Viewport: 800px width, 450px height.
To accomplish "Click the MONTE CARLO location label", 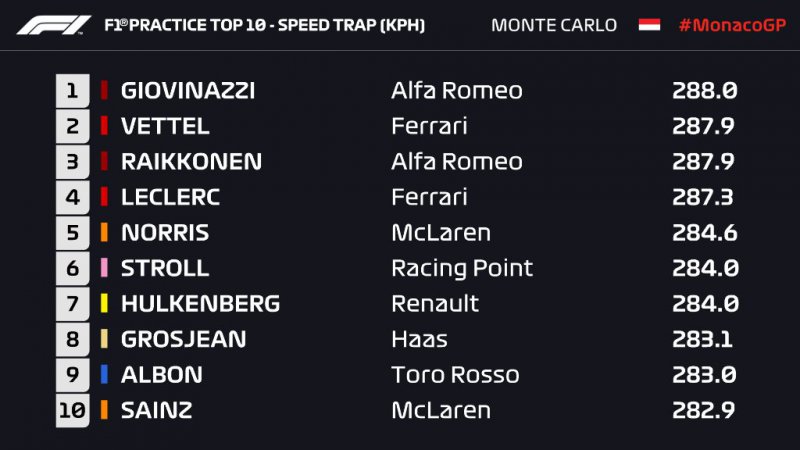I will pos(554,24).
